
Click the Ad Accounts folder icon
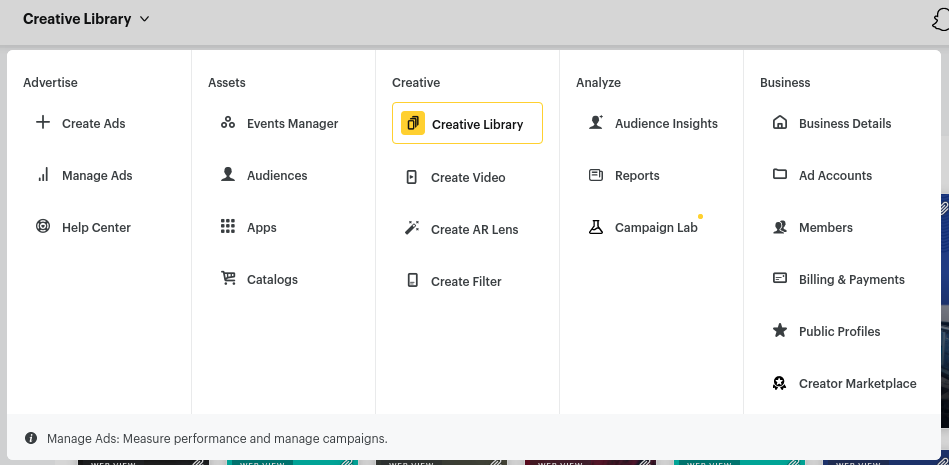(780, 174)
